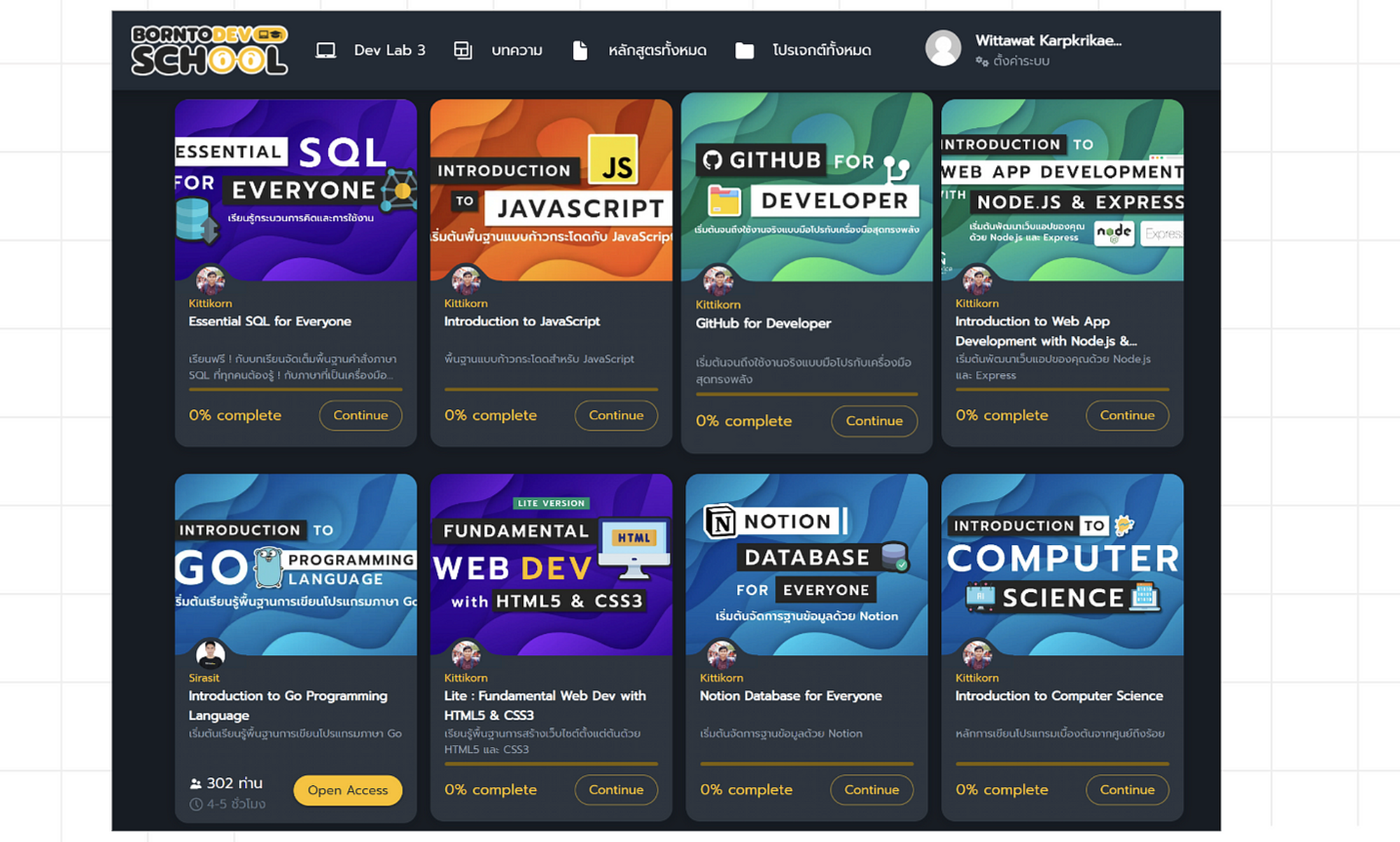Click the BorntoDev School logo

point(209,50)
